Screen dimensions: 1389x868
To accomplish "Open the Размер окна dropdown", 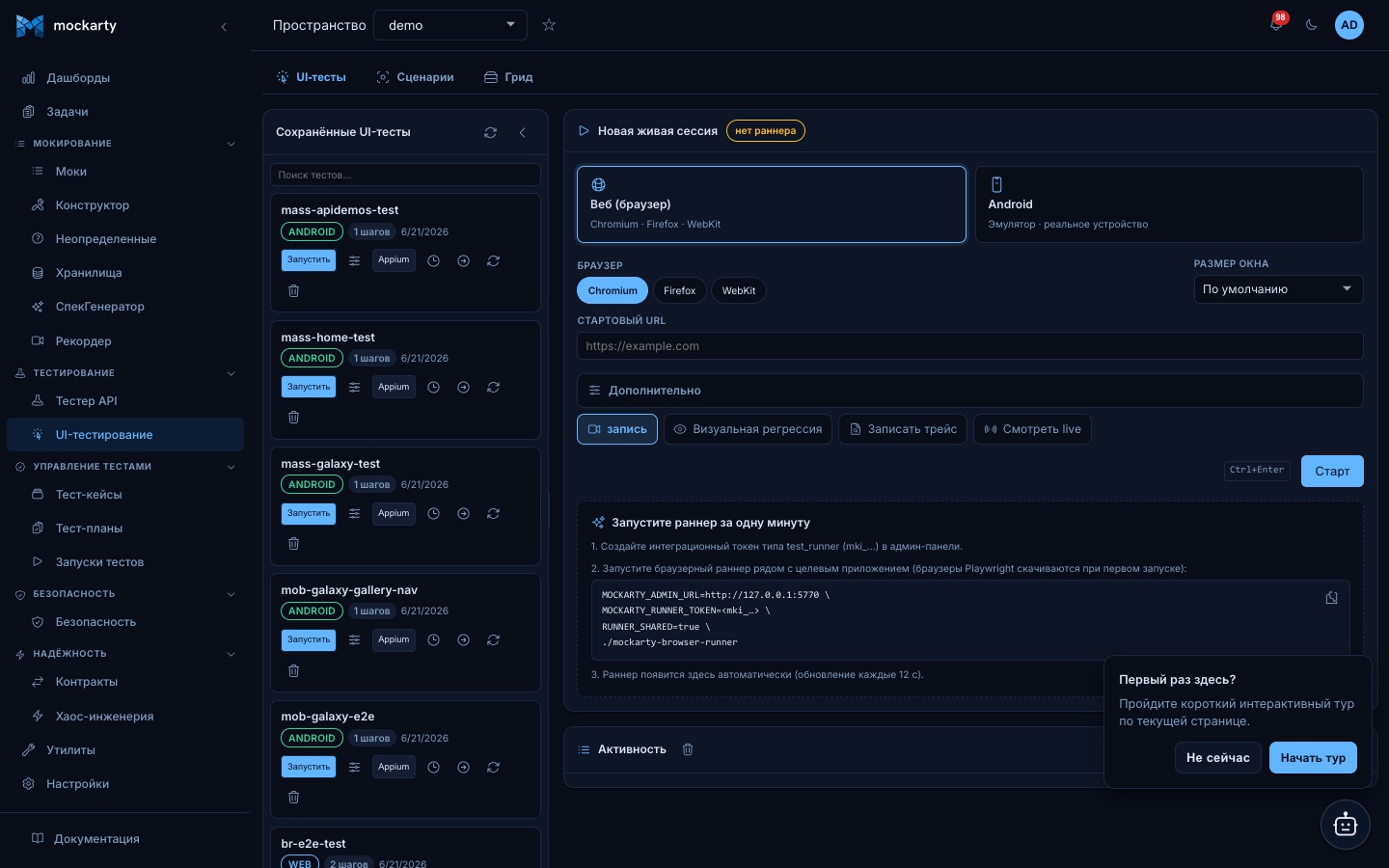I will 1278,289.
